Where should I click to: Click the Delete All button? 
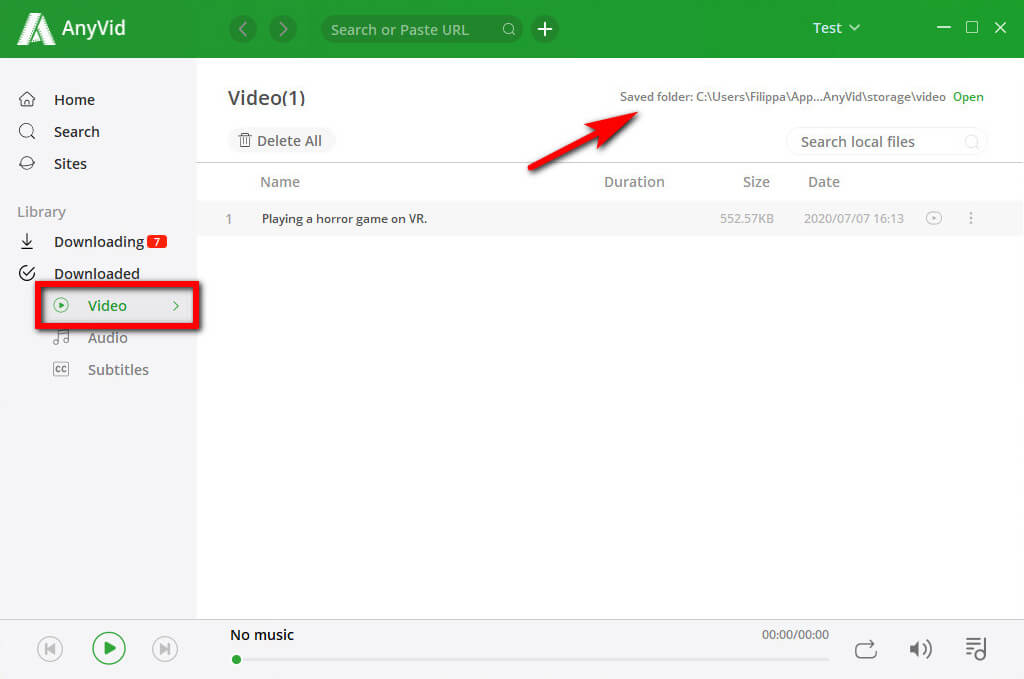[281, 140]
